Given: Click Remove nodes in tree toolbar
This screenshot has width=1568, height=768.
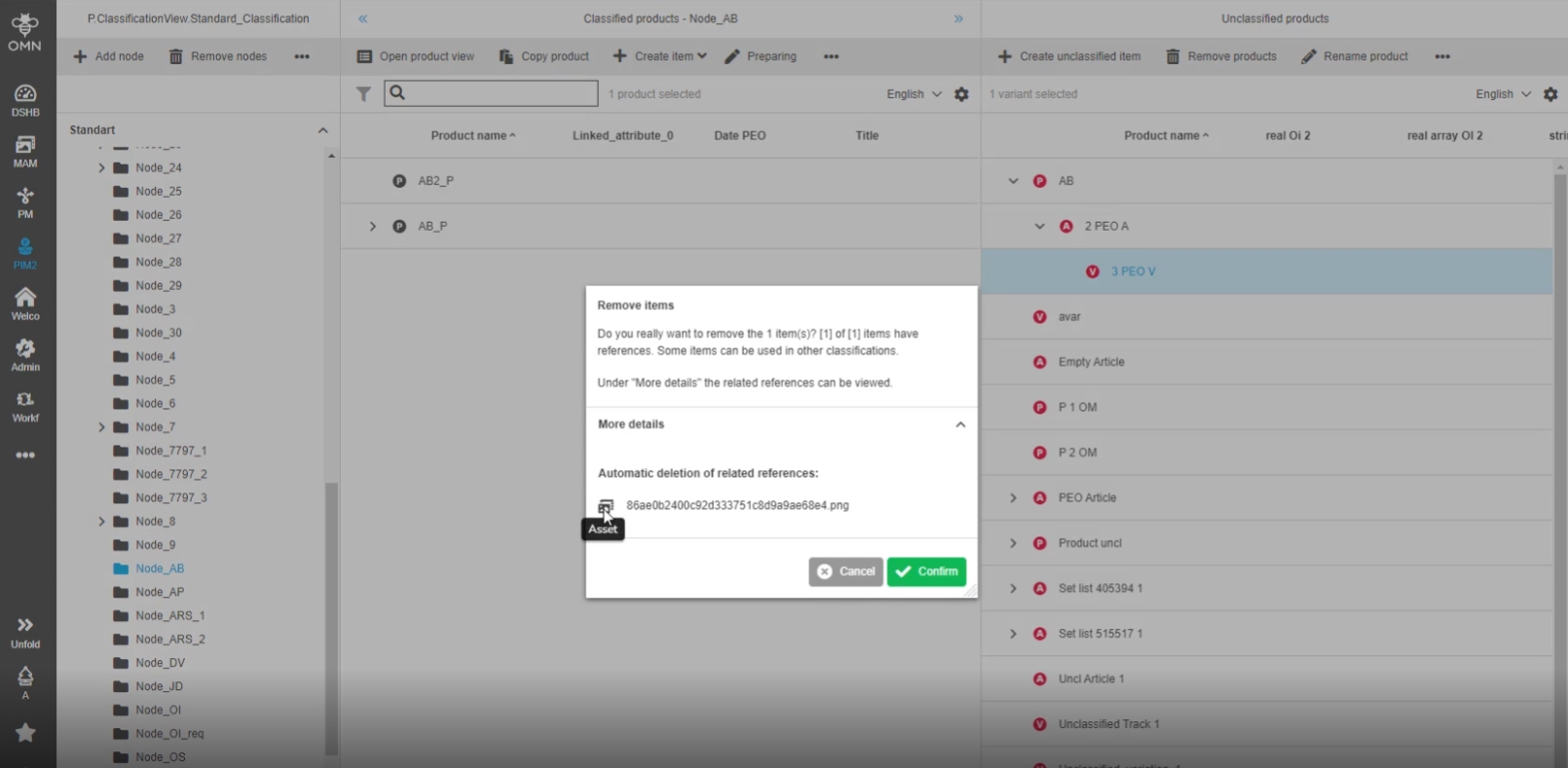Looking at the screenshot, I should [x=217, y=56].
